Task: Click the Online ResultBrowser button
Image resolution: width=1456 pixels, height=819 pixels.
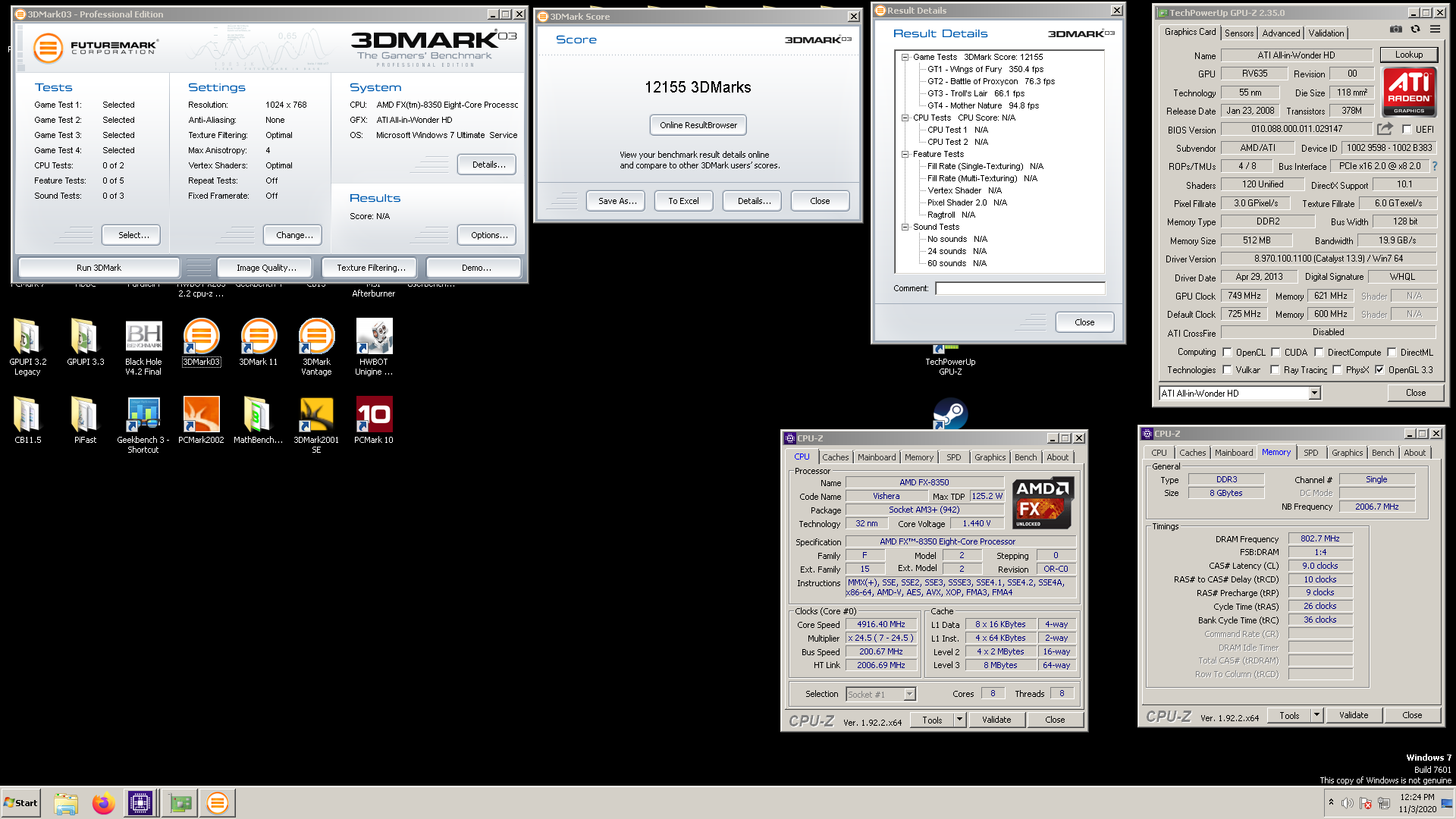Action: pyautogui.click(x=698, y=125)
